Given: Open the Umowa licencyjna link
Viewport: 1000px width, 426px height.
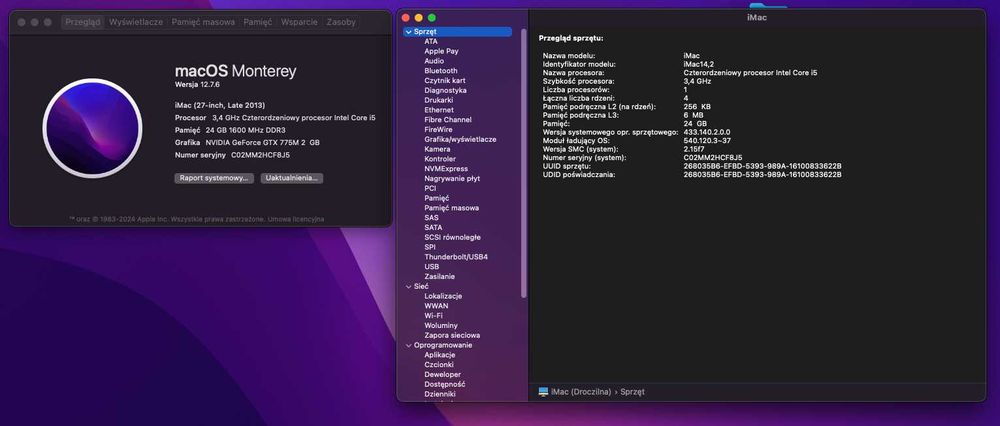Looking at the screenshot, I should coord(296,219).
